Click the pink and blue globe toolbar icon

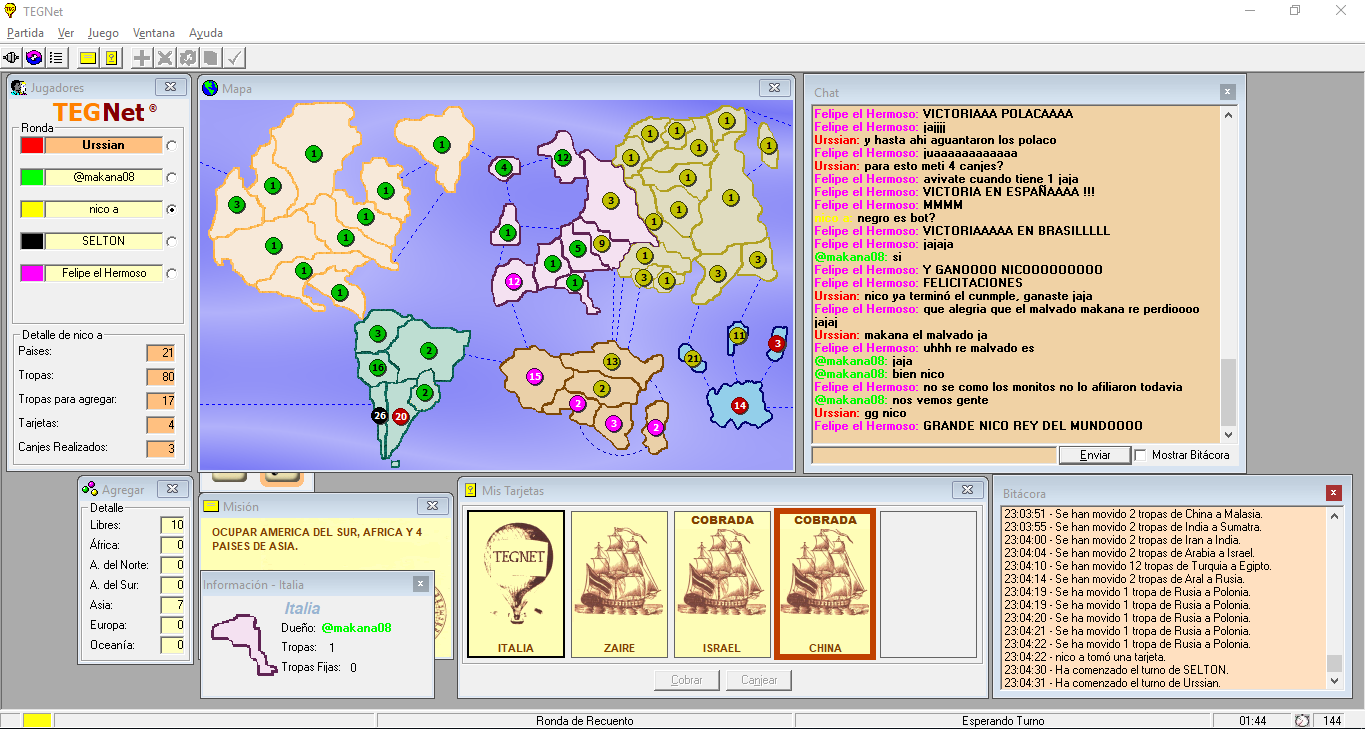(x=34, y=58)
